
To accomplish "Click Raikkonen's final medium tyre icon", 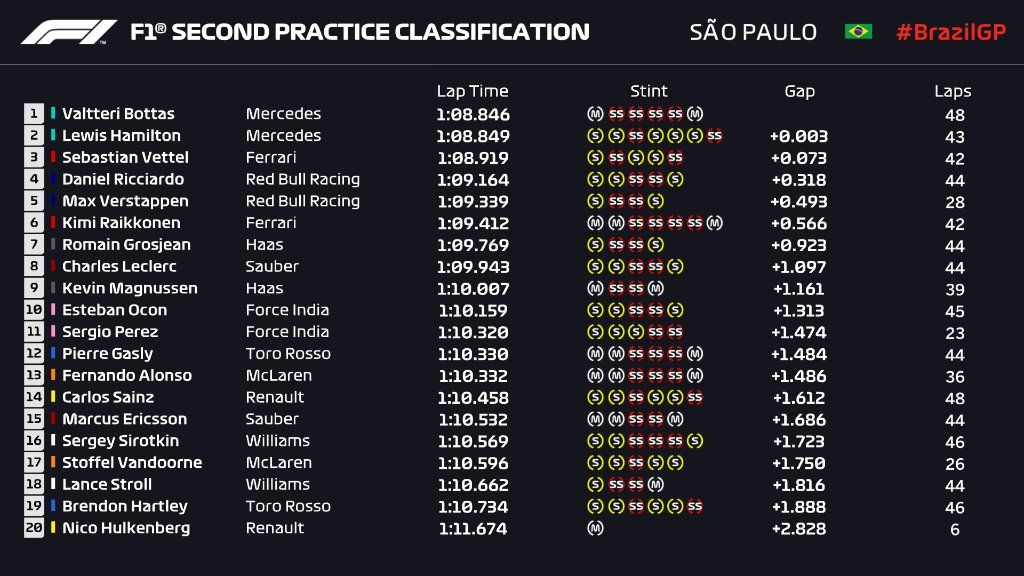I will click(714, 223).
